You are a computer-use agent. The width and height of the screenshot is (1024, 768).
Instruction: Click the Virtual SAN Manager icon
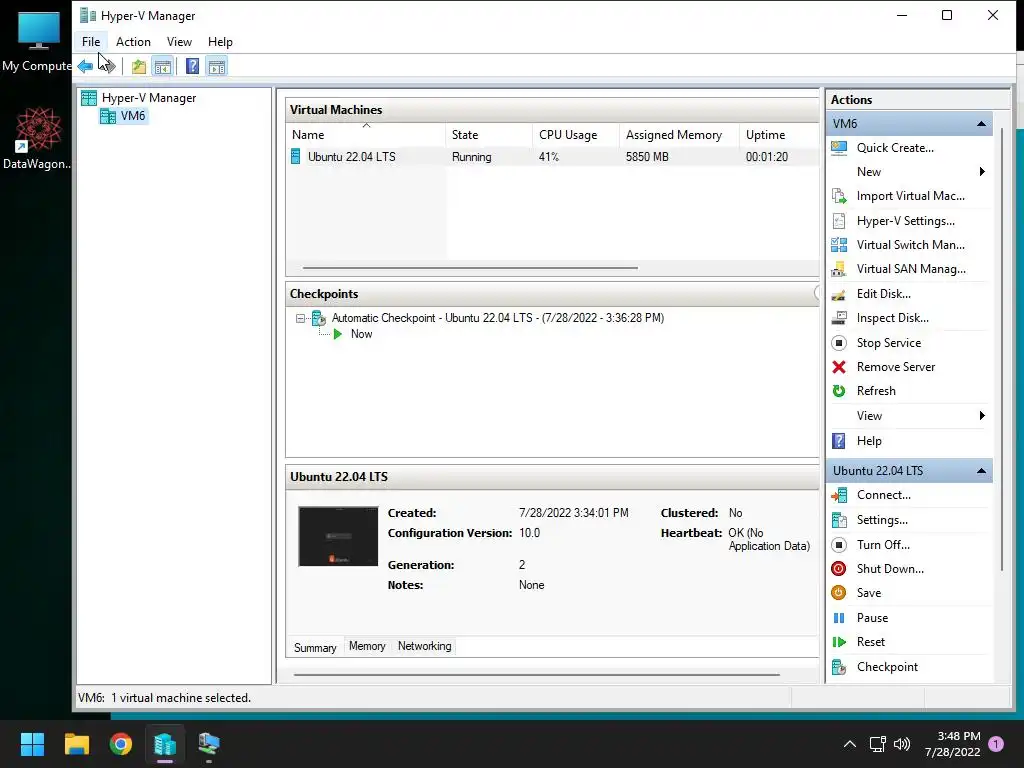pyautogui.click(x=839, y=269)
